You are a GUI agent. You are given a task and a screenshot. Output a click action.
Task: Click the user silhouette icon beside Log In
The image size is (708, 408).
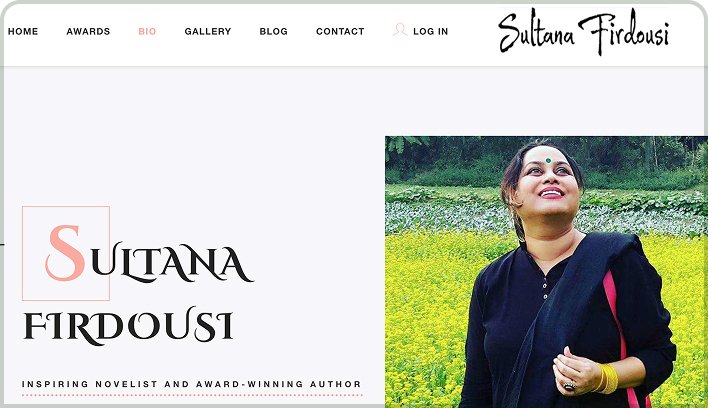[400, 30]
